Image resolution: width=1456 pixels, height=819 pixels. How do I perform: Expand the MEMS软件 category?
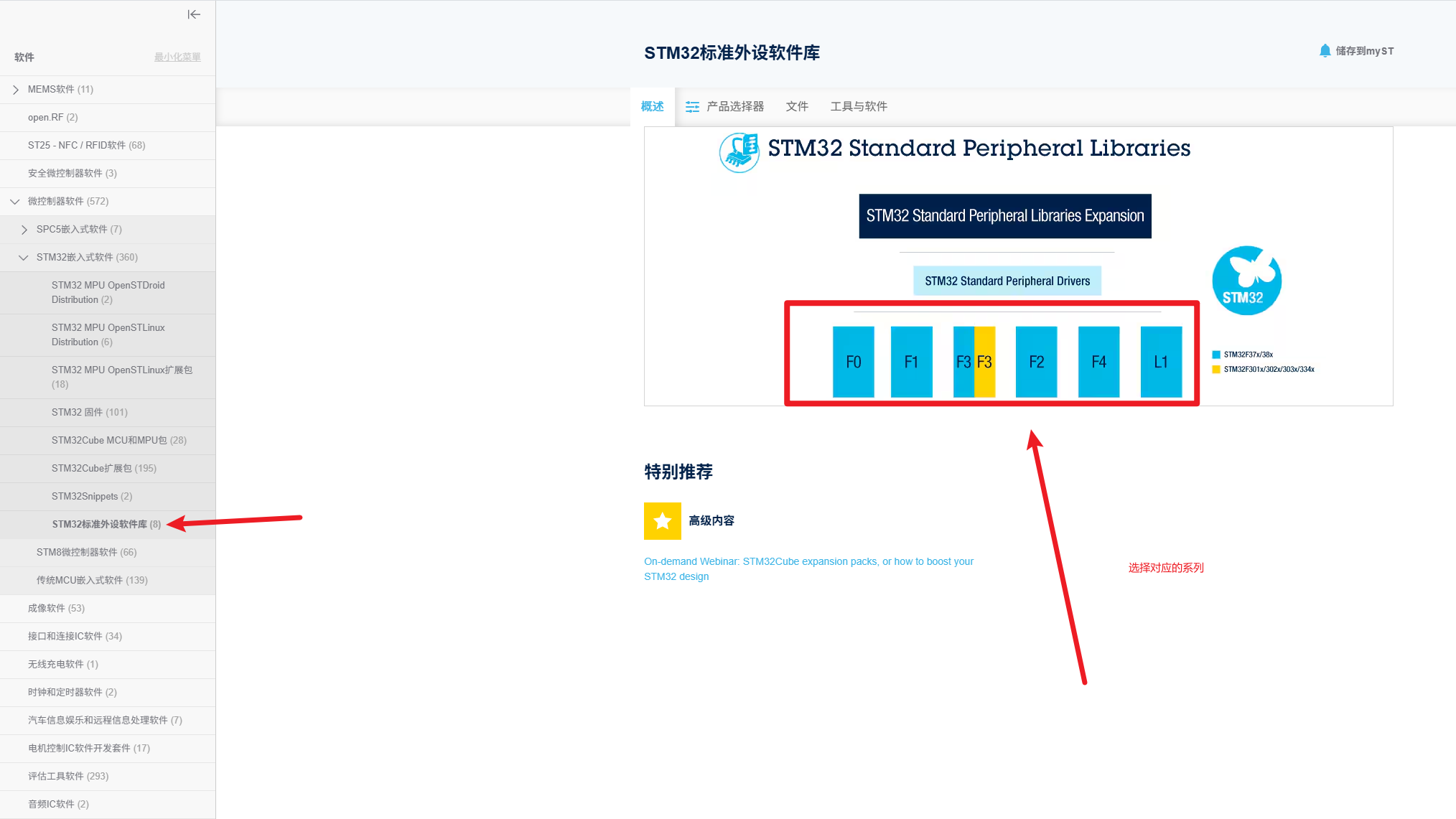(16, 90)
